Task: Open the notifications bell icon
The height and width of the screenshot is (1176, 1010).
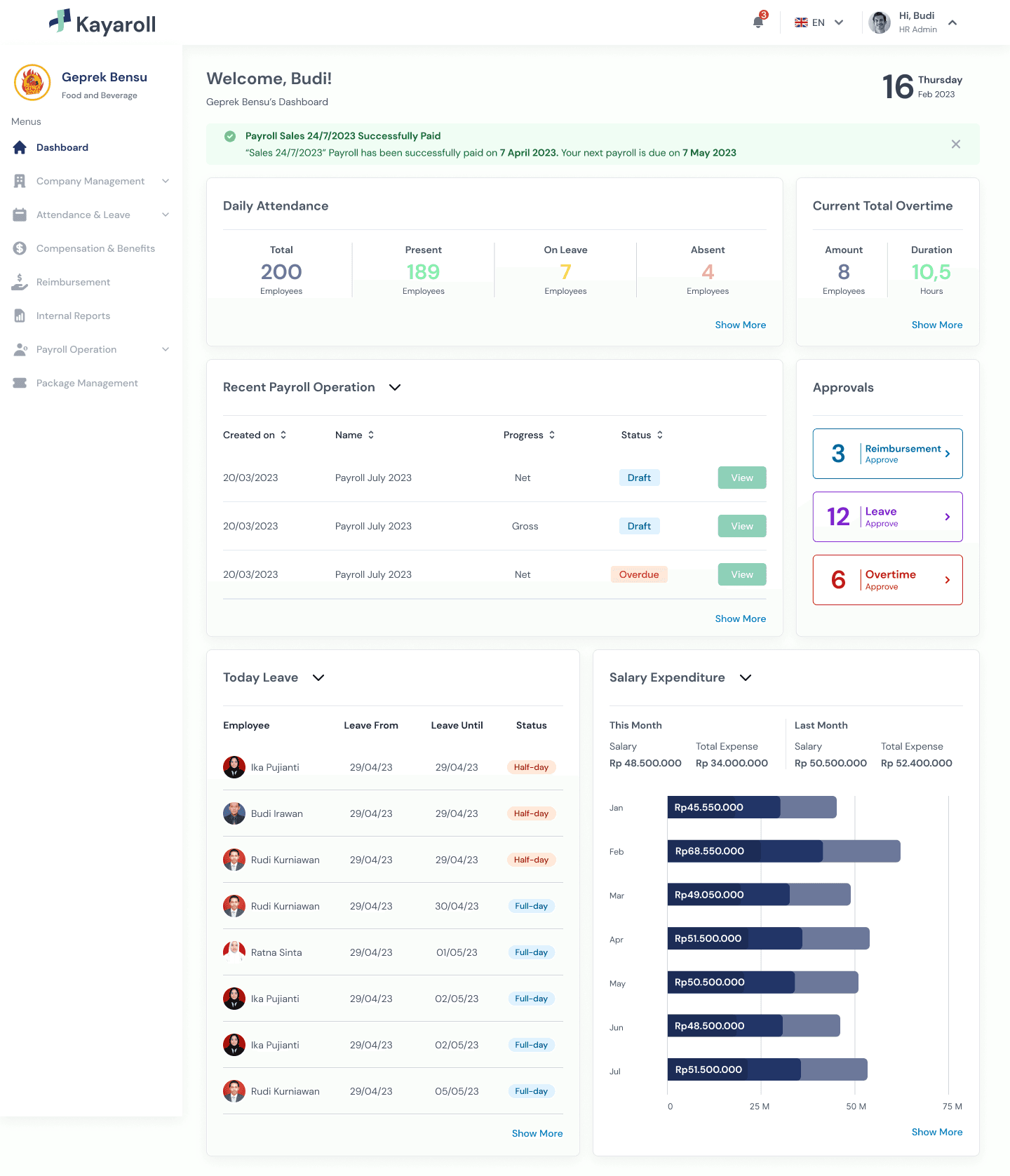Action: pyautogui.click(x=758, y=22)
